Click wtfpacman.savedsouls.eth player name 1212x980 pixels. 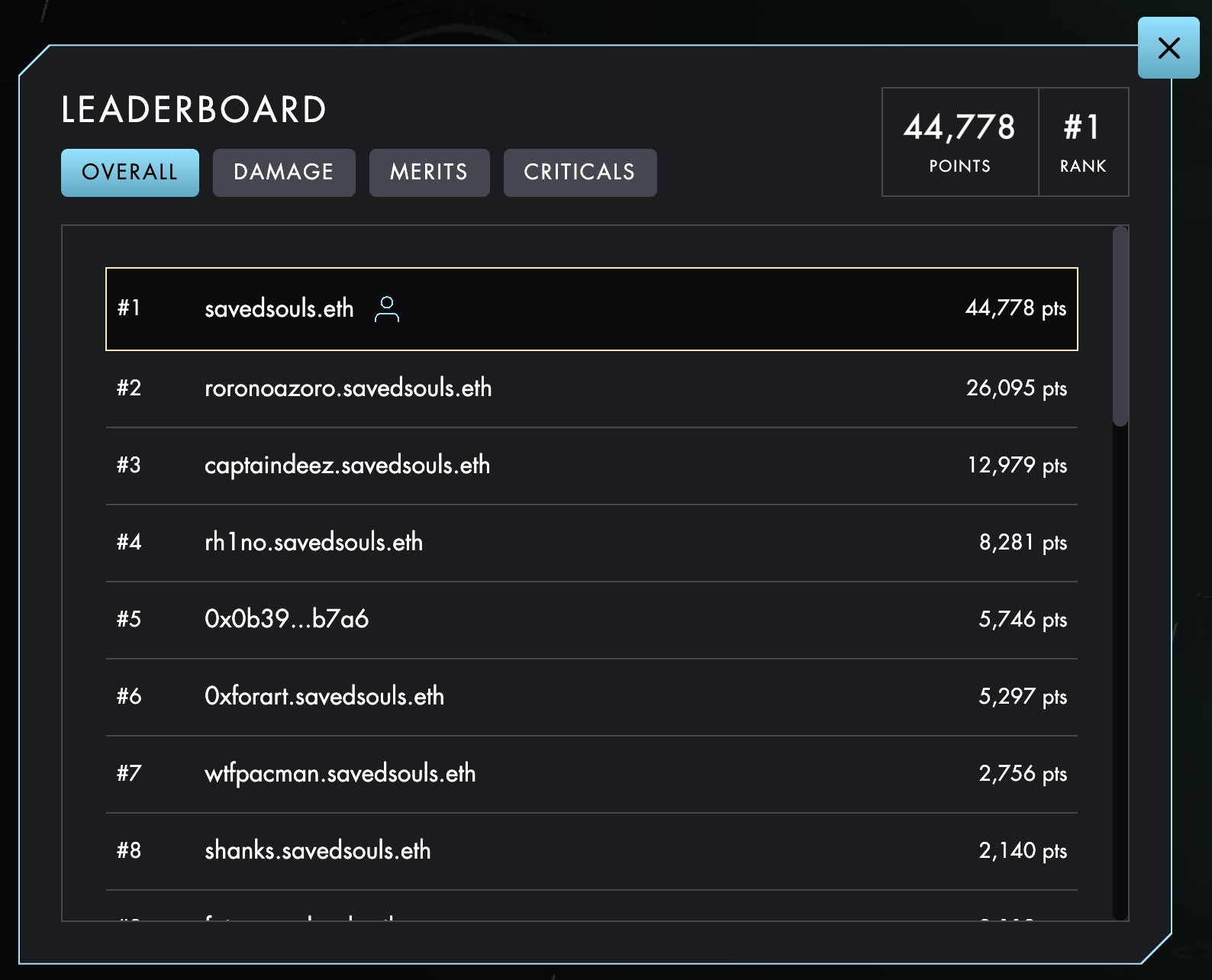point(340,774)
